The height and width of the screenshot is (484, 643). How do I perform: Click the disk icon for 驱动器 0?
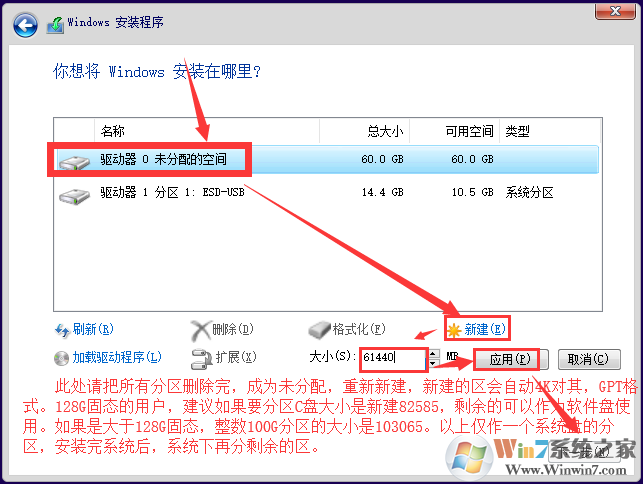[x=74, y=161]
